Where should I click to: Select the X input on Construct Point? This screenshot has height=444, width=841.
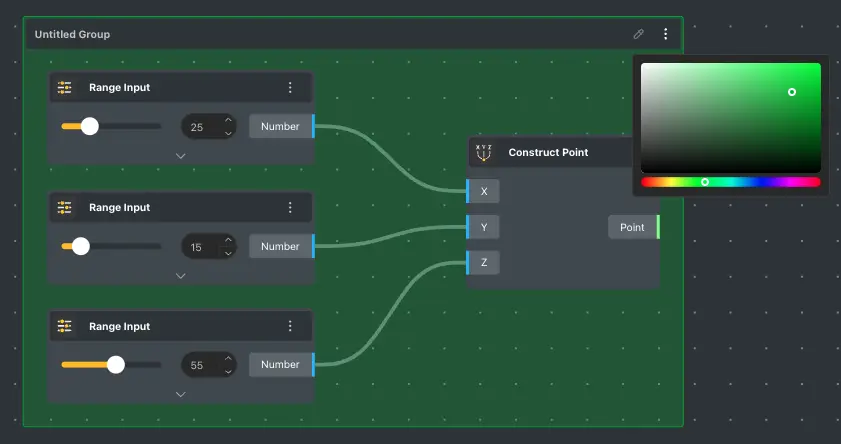(484, 191)
